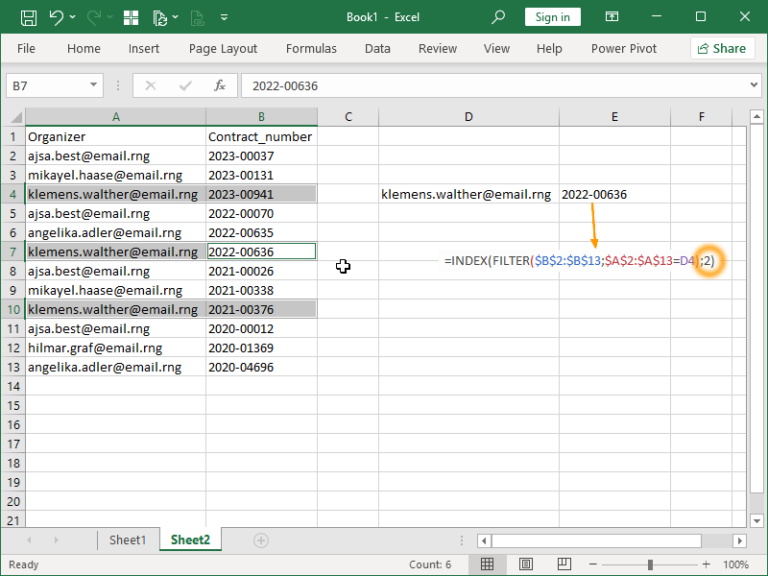Open the Undo history dropdown arrow
768x576 pixels.
72,17
